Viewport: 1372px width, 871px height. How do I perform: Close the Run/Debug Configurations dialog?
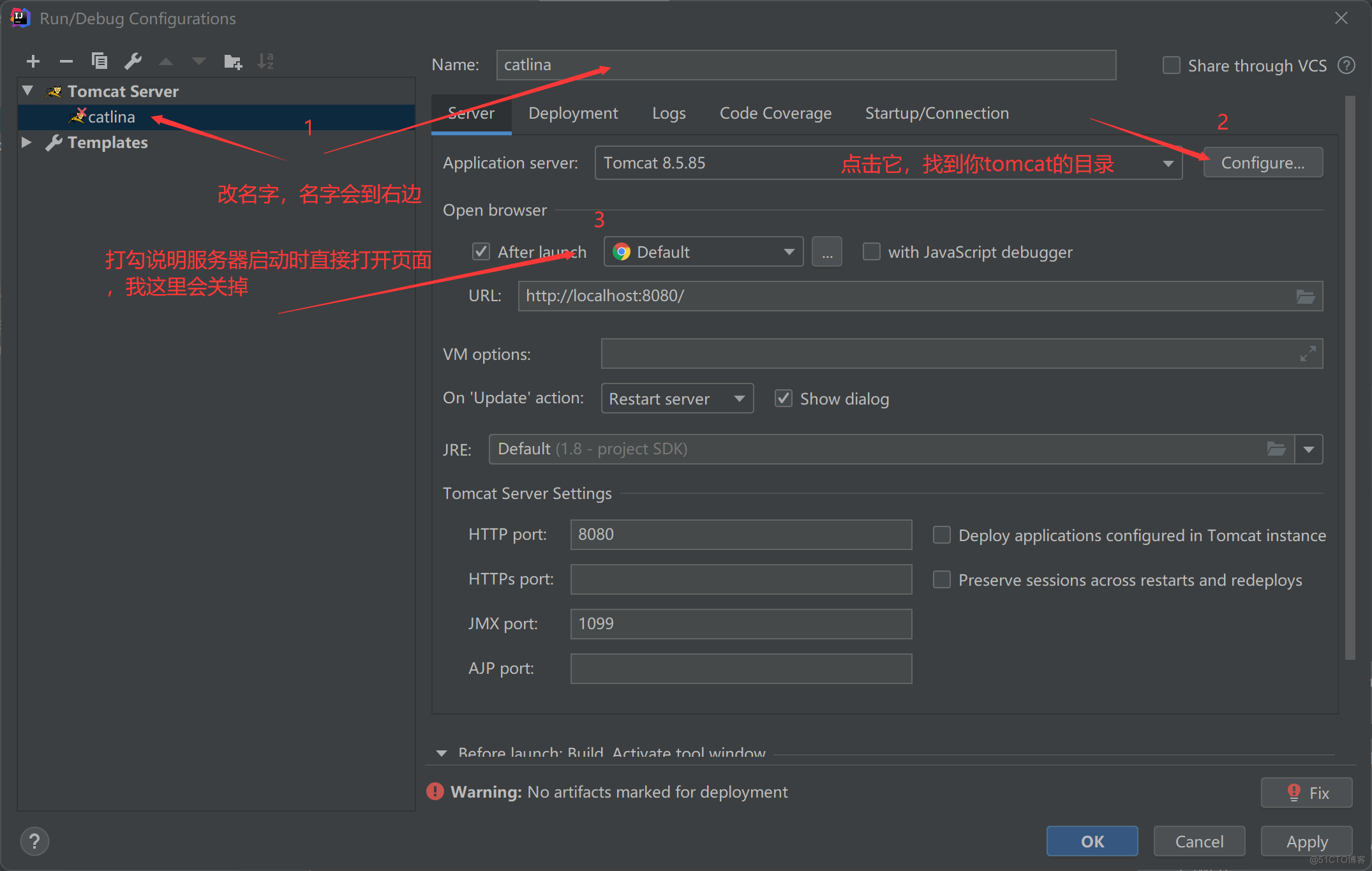click(x=1341, y=19)
